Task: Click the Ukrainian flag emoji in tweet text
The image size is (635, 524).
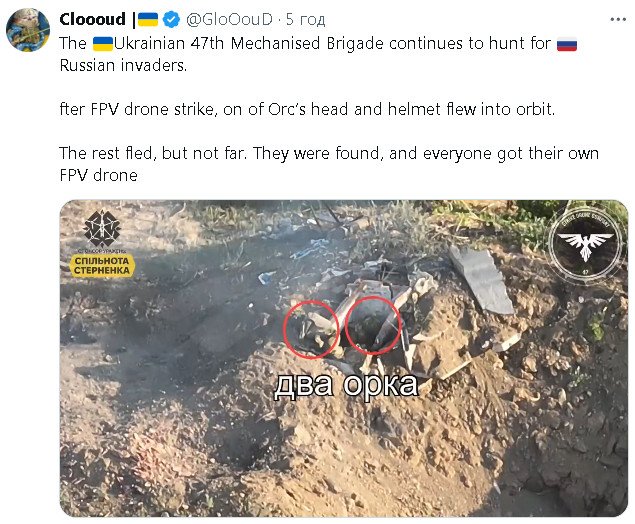Action: [103, 44]
